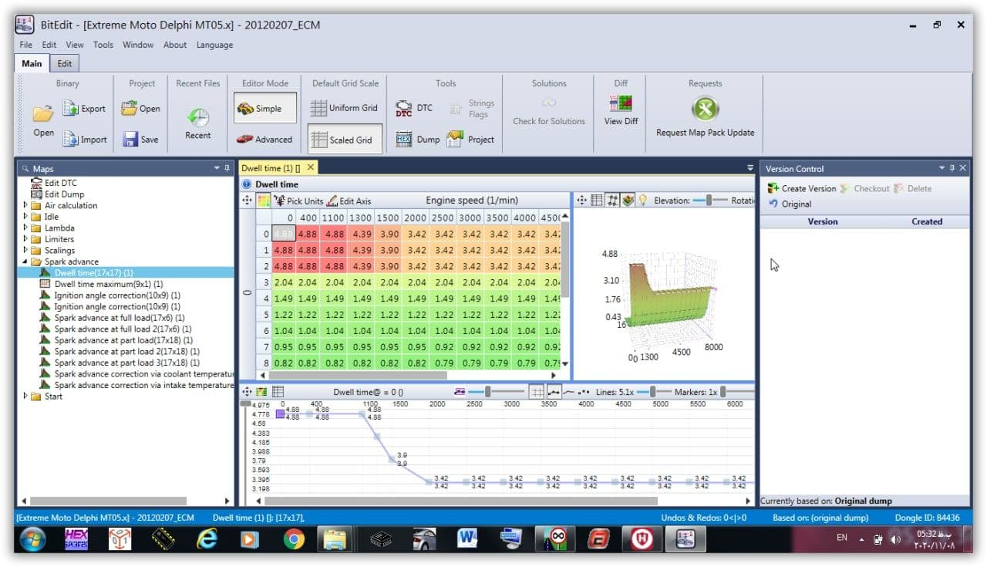Click the Pick Units tool

[x=298, y=201]
